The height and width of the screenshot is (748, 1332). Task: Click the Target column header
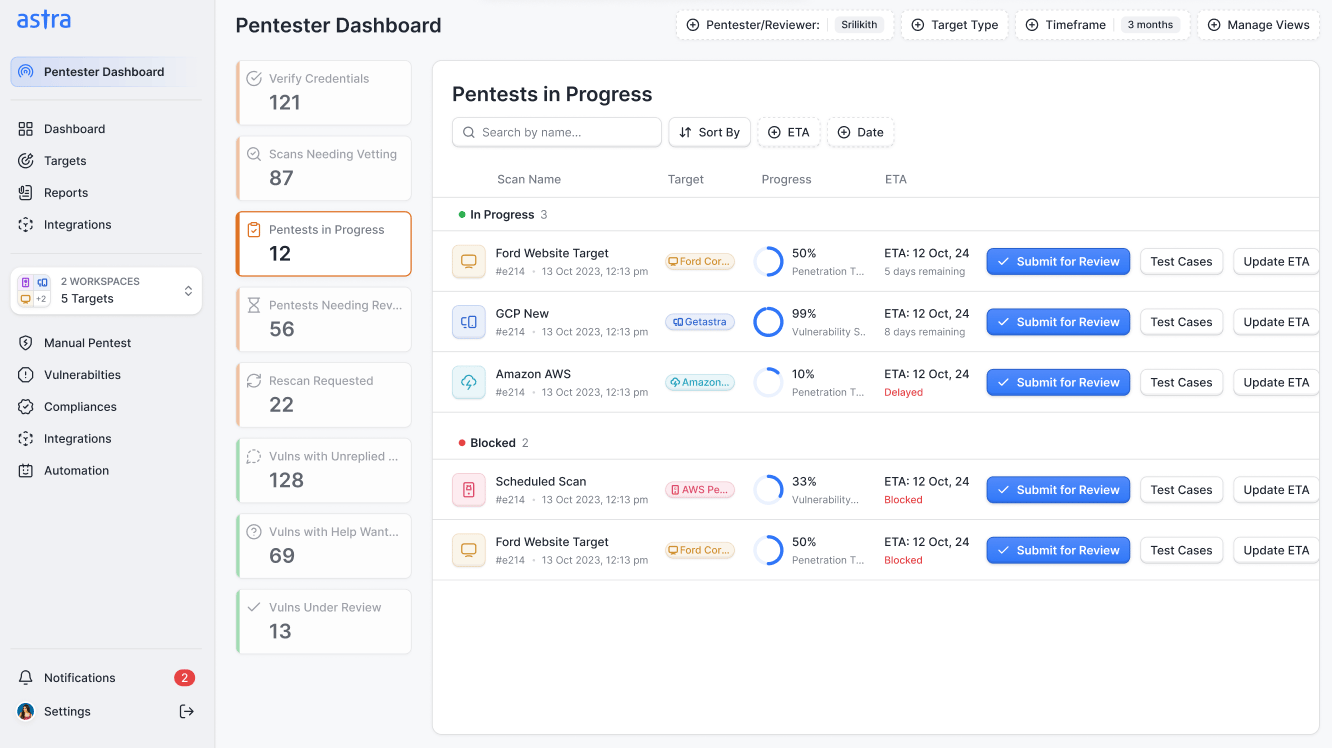click(x=686, y=180)
